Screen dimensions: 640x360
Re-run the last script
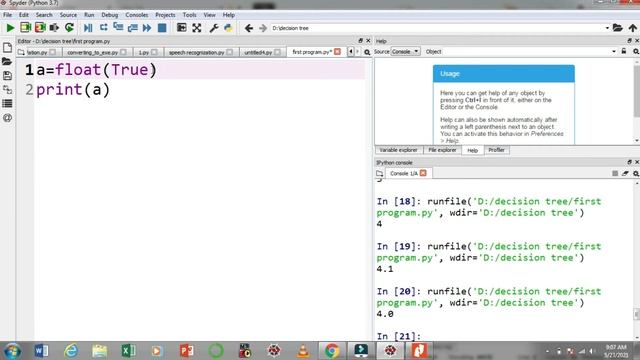point(69,28)
